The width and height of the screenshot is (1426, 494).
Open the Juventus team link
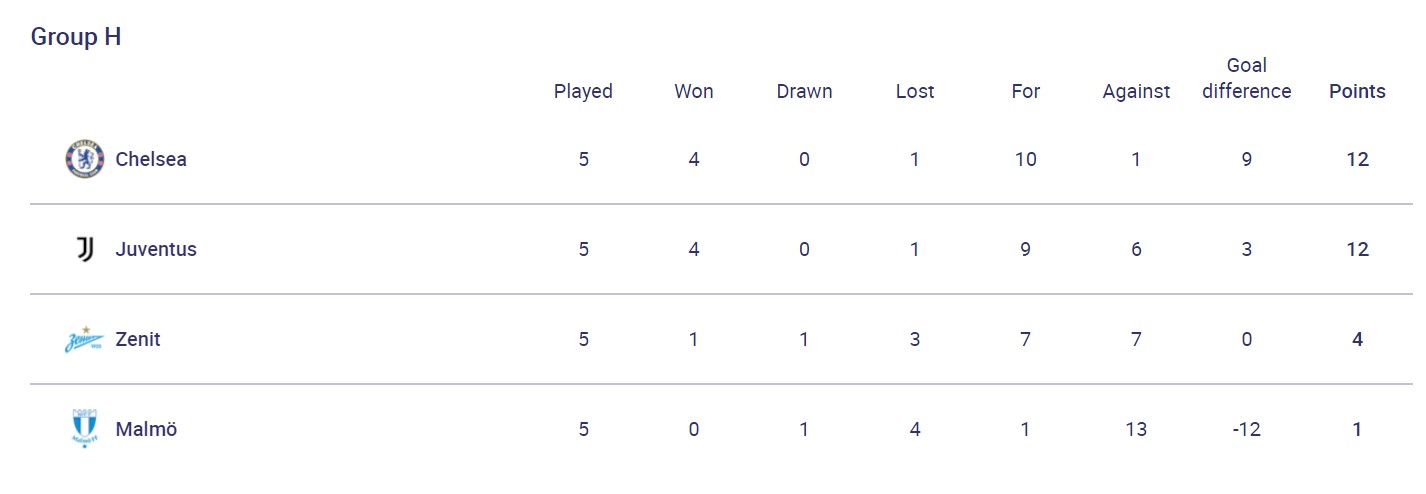(x=156, y=249)
